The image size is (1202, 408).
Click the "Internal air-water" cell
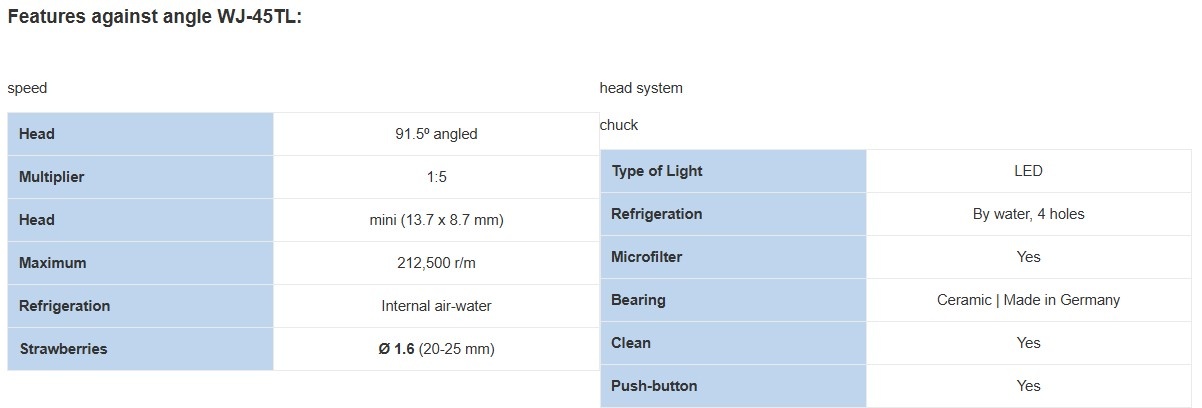(436, 306)
